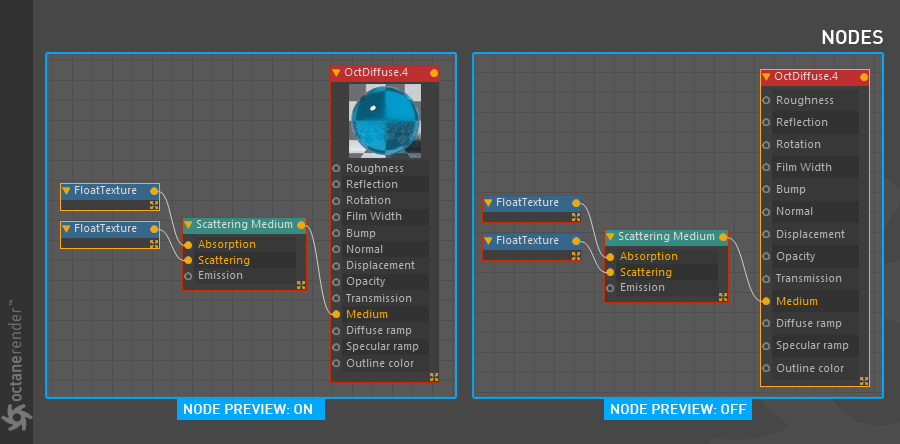900x444 pixels.
Task: Click Film Width label in preview-on OctDiffuse node
Action: [x=374, y=216]
